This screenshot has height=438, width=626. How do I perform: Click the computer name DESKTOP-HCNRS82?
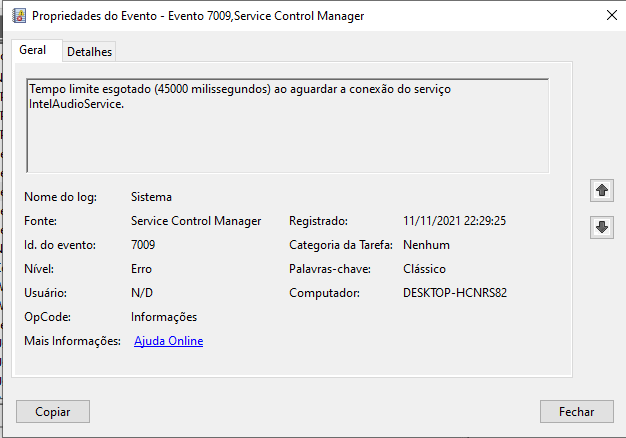click(455, 293)
